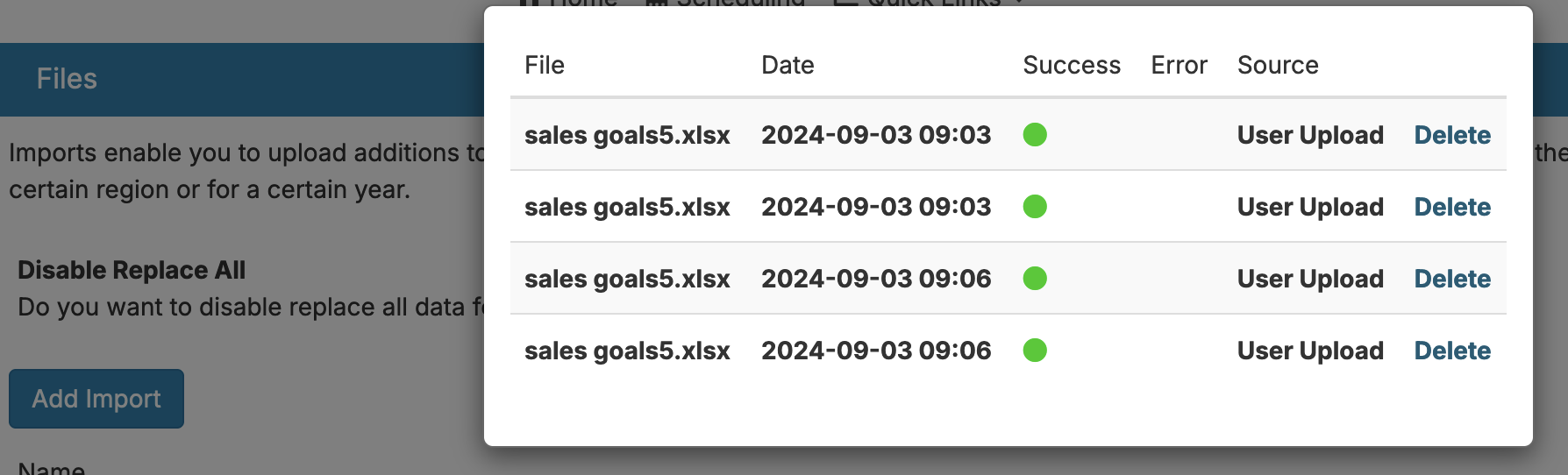Screen dimensions: 1568x475
Task: Click Delete on the second table row
Action: point(1452,207)
